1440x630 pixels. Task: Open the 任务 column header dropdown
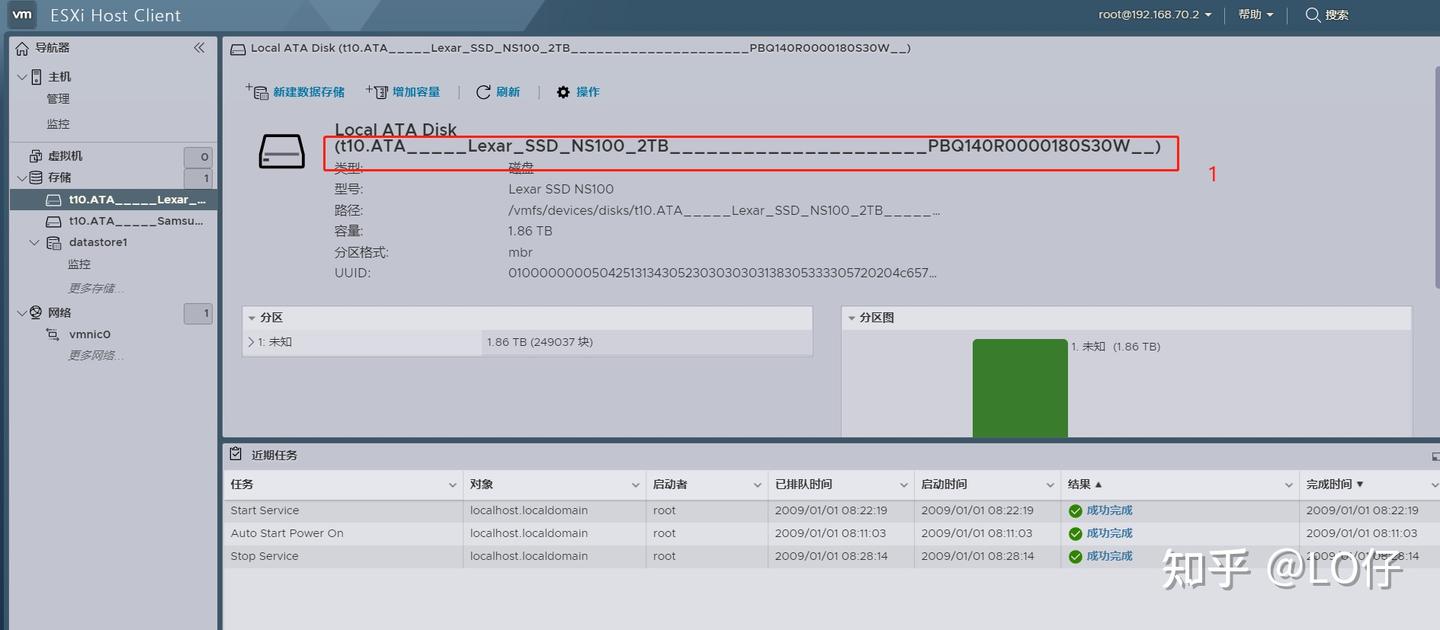coord(452,485)
